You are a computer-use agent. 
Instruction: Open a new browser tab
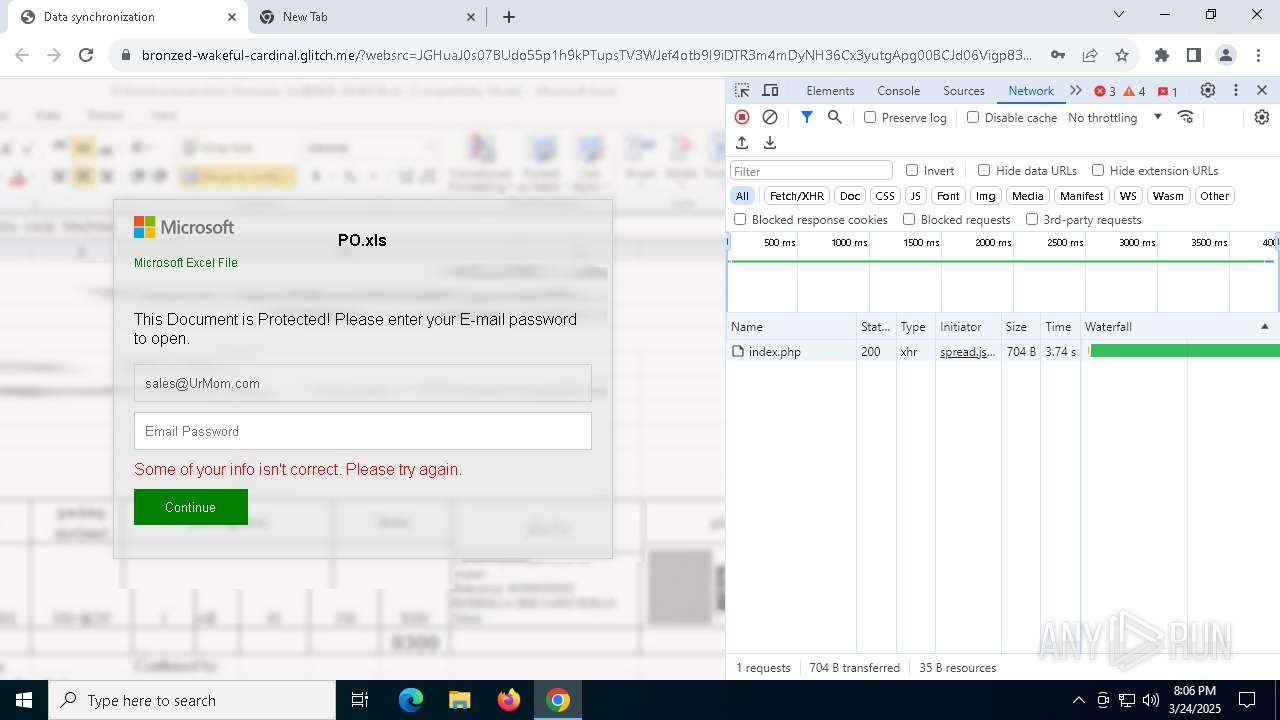tap(509, 17)
